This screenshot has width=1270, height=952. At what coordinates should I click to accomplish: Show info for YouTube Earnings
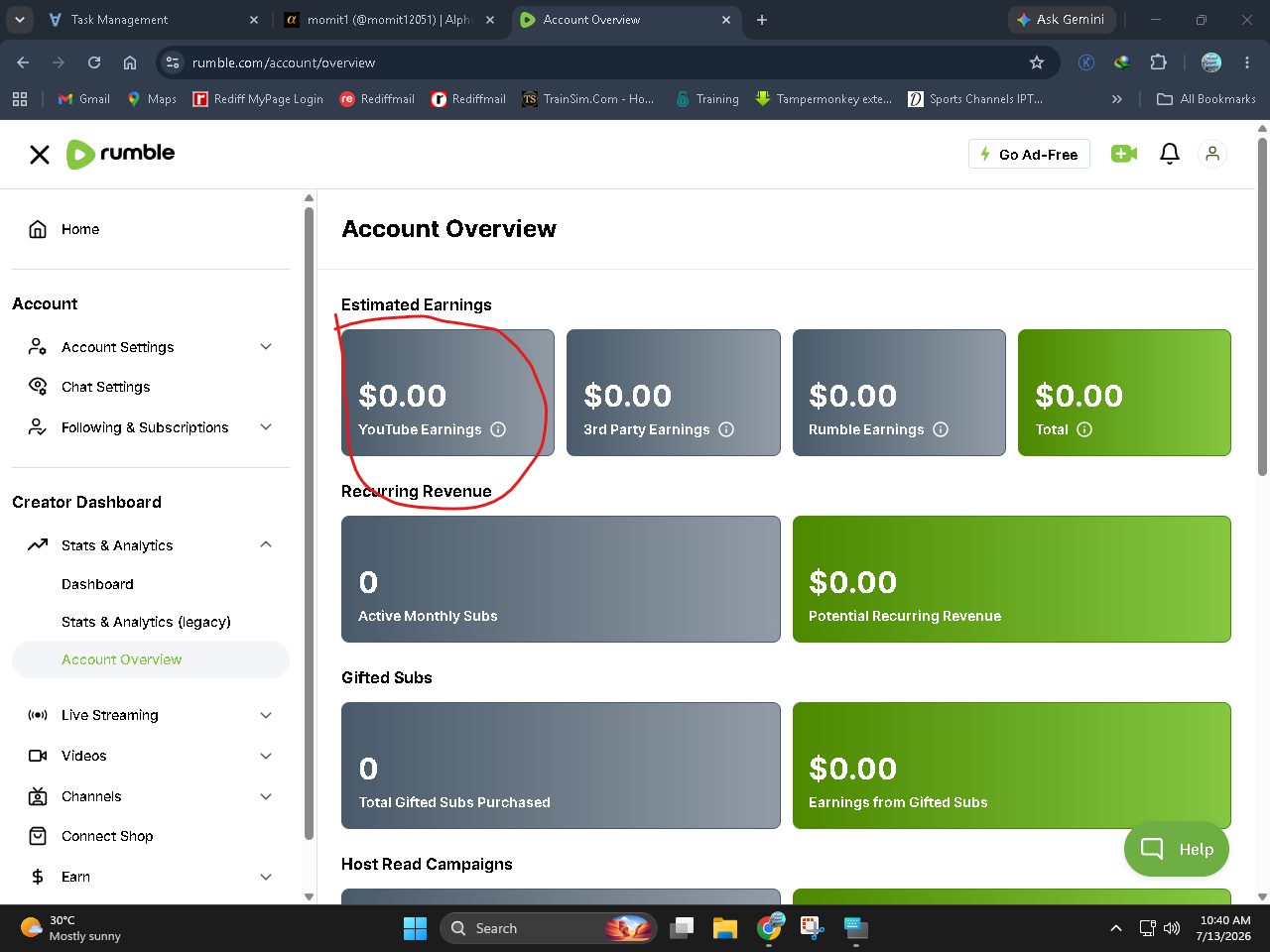click(498, 429)
